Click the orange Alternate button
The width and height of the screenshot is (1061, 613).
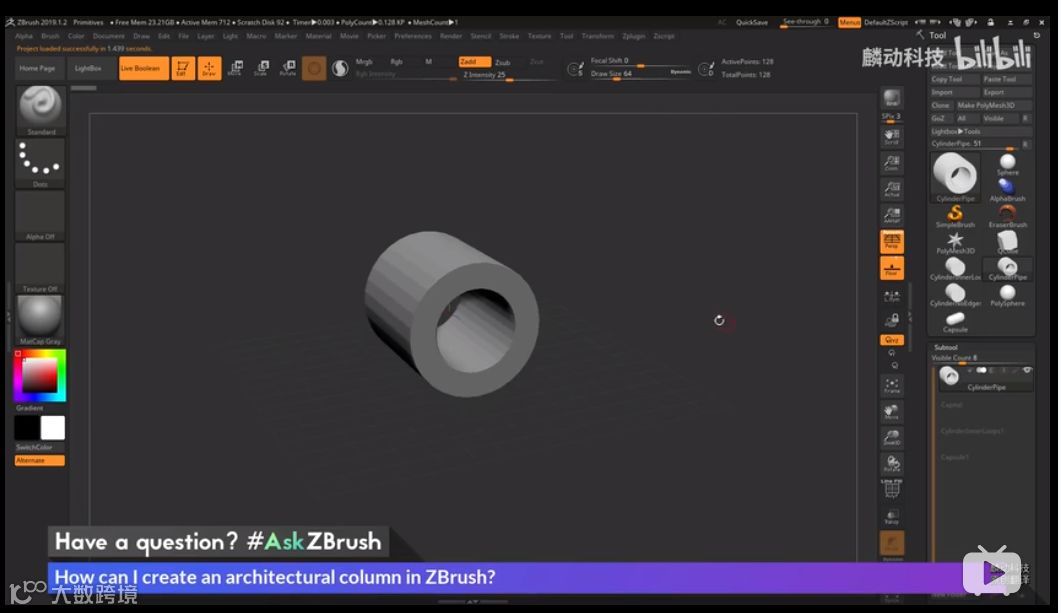[40, 460]
